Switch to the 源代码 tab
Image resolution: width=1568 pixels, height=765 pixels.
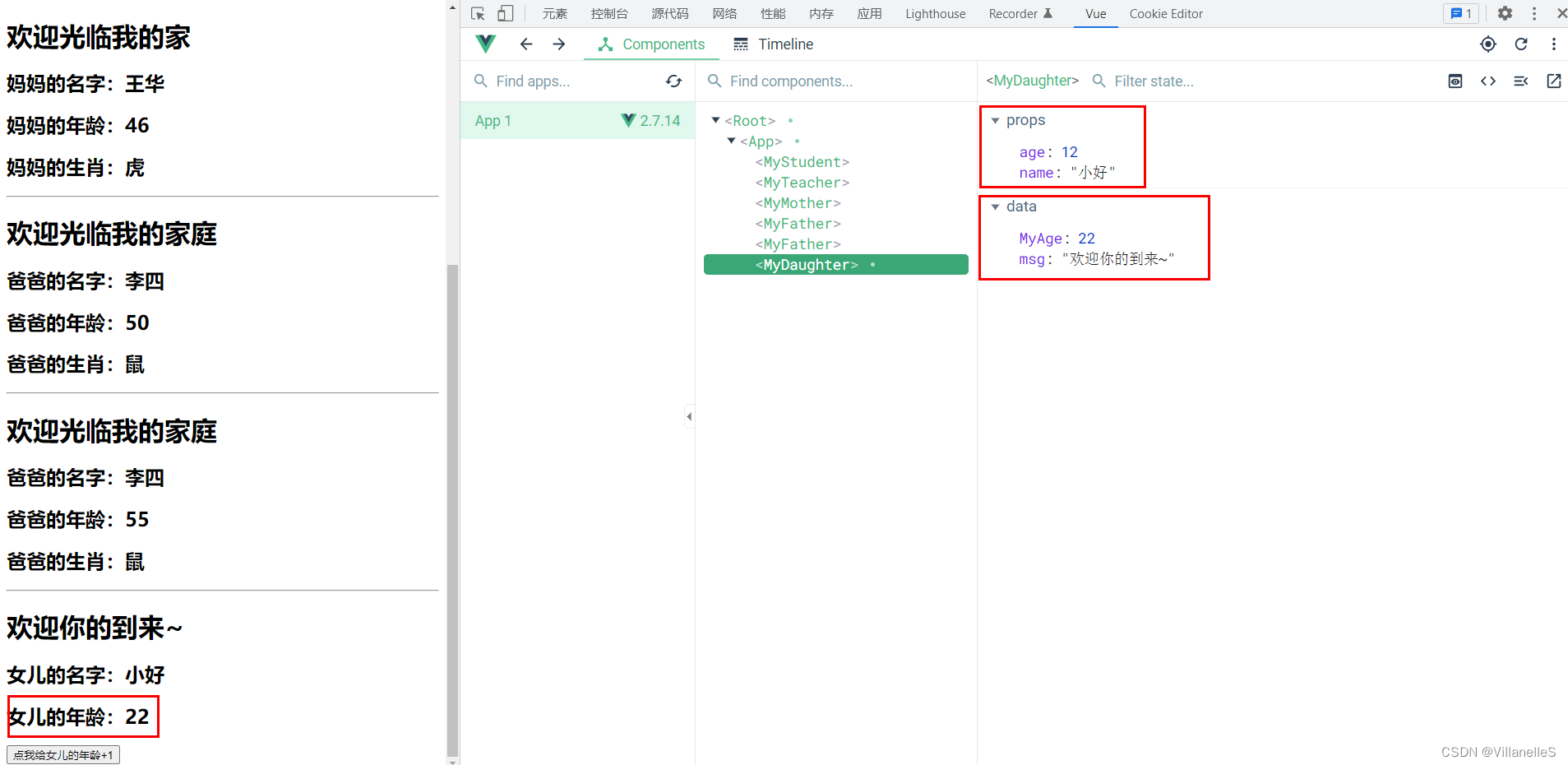(670, 14)
